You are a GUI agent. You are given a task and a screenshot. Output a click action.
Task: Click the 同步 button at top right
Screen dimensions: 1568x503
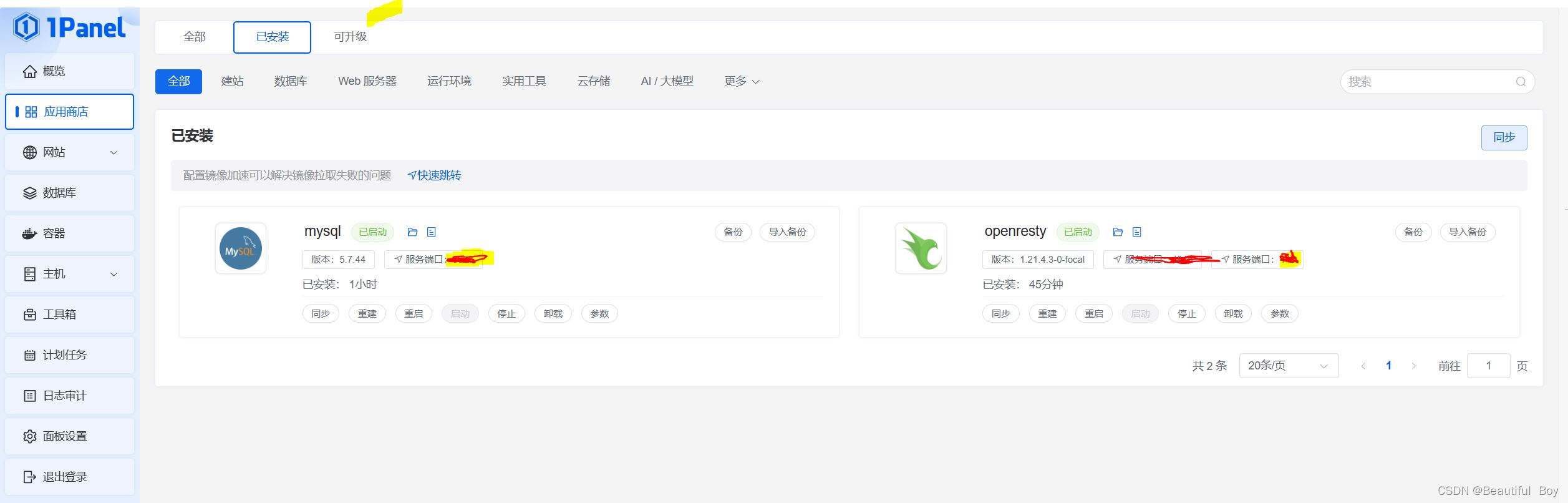click(x=1504, y=137)
